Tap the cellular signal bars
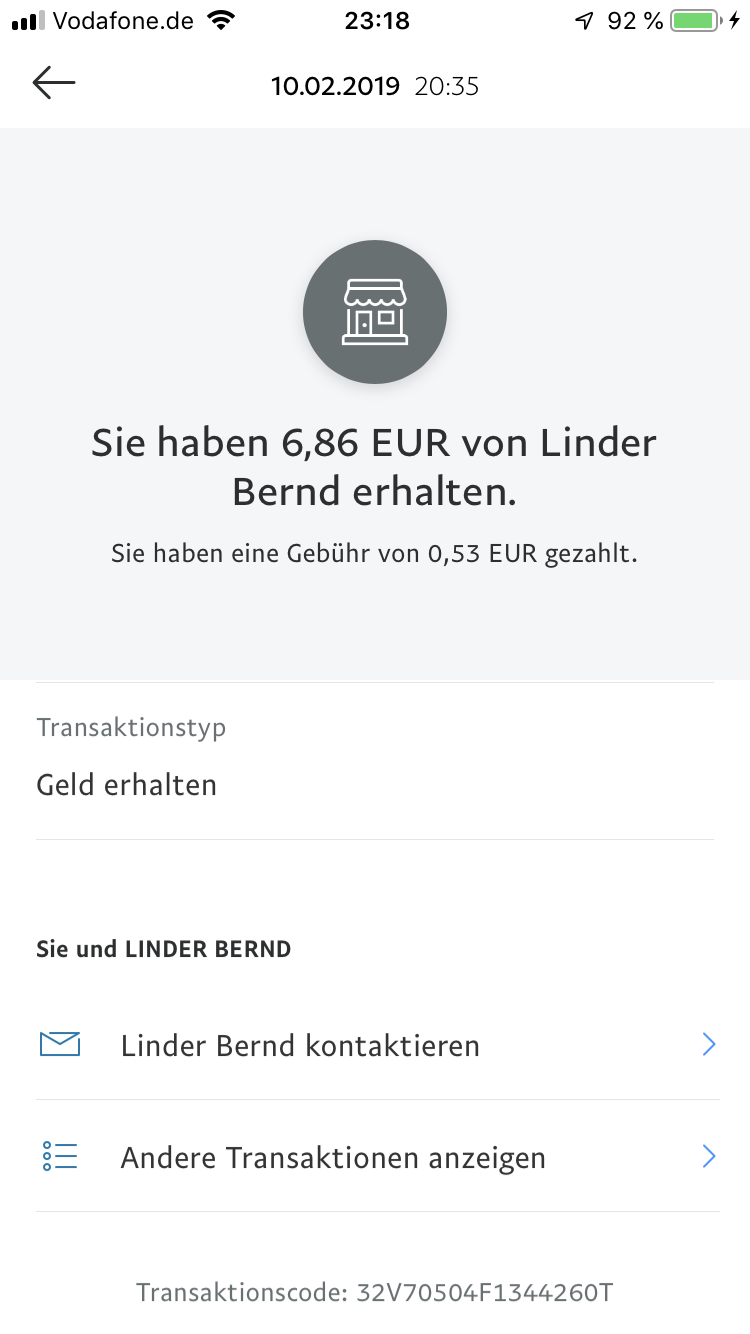 [x=28, y=21]
